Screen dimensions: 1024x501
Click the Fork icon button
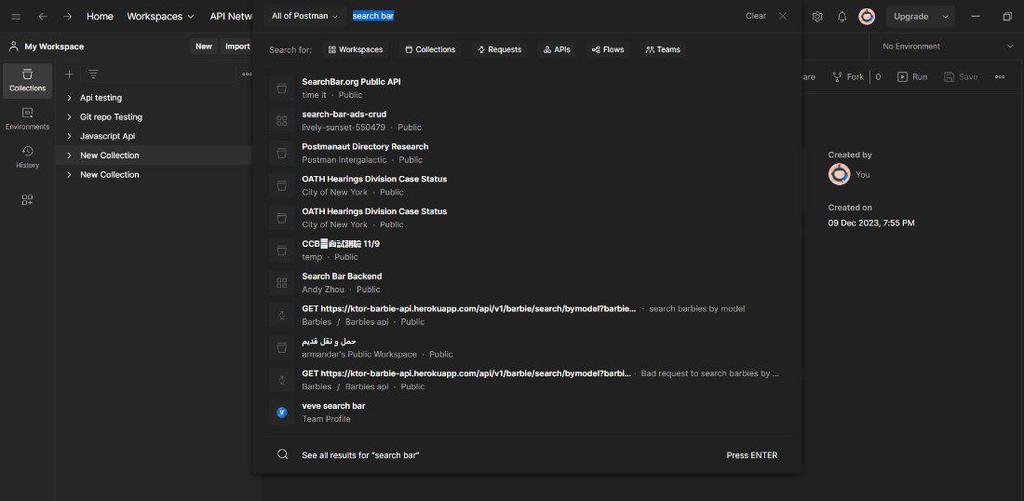[x=848, y=76]
